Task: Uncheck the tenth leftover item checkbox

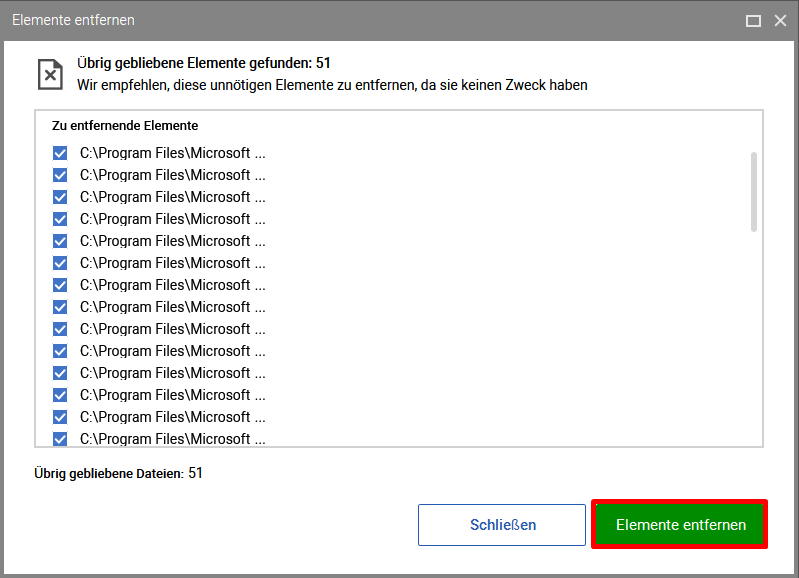Action: [x=60, y=351]
